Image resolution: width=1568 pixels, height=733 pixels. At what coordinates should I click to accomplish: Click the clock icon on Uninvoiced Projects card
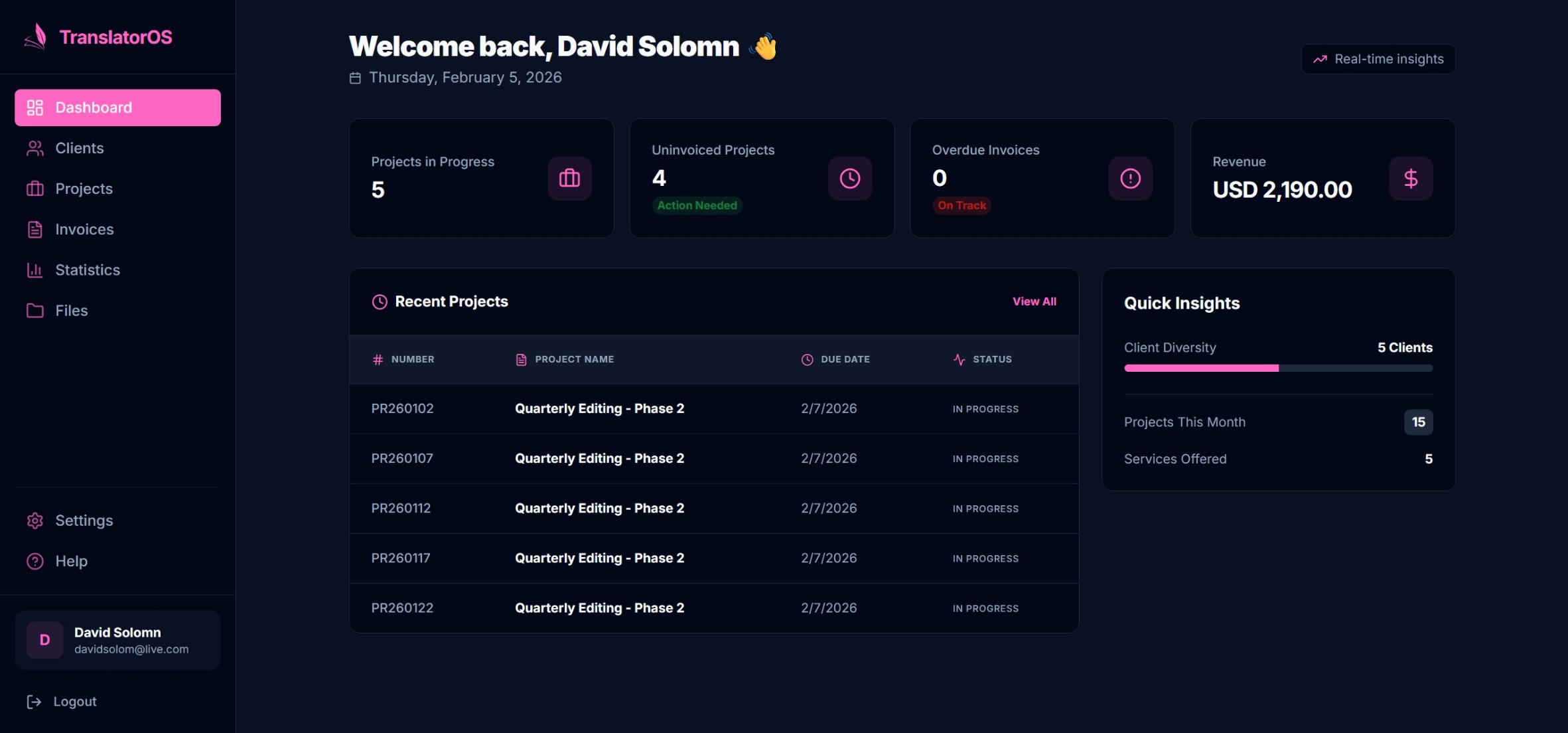(x=849, y=178)
